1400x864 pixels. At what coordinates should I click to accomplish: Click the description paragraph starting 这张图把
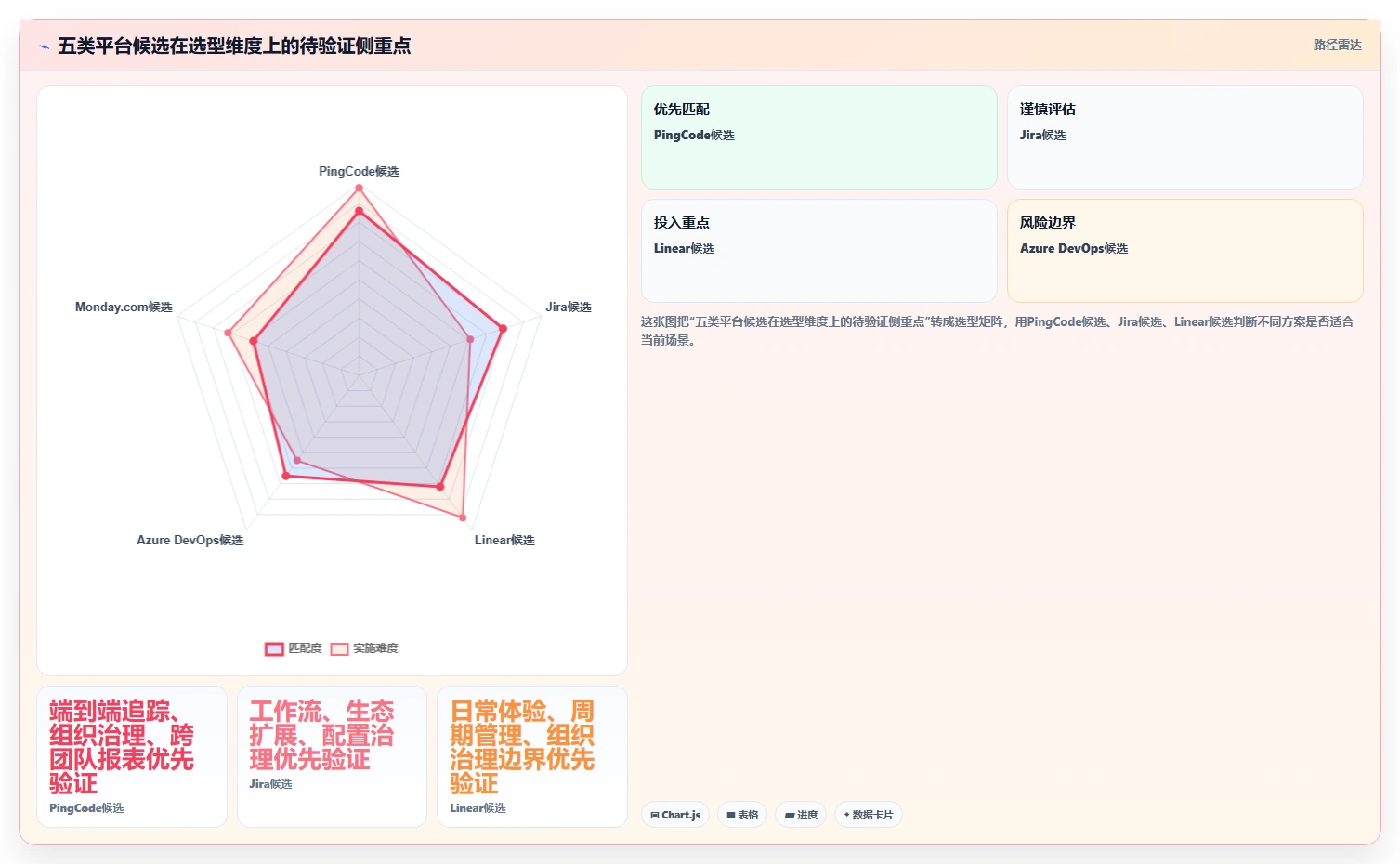tap(998, 331)
